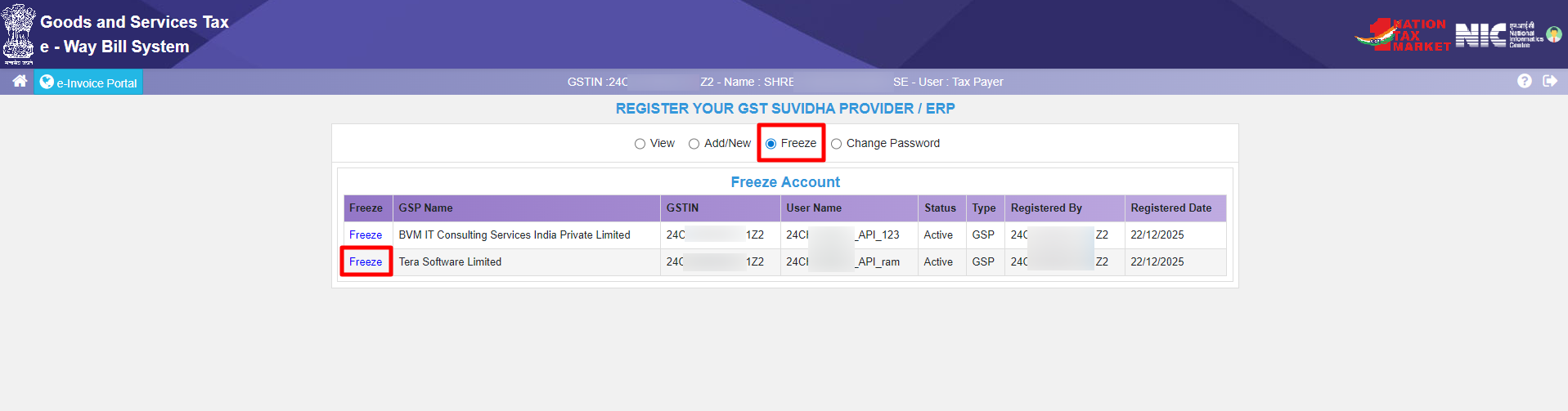Select the Freeze radio option
The width and height of the screenshot is (1568, 411).
771,144
